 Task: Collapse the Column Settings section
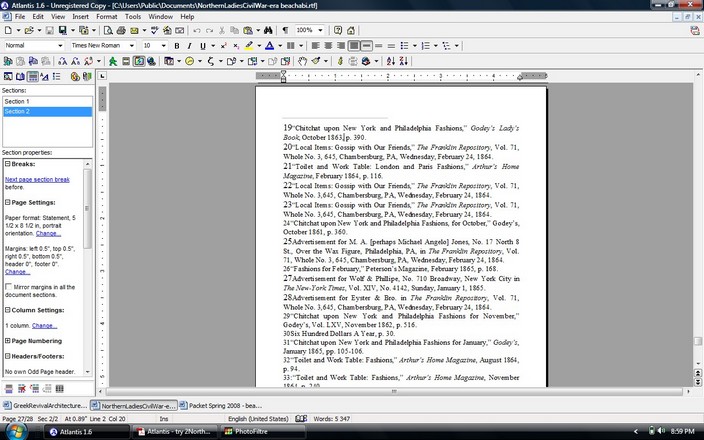[8, 310]
